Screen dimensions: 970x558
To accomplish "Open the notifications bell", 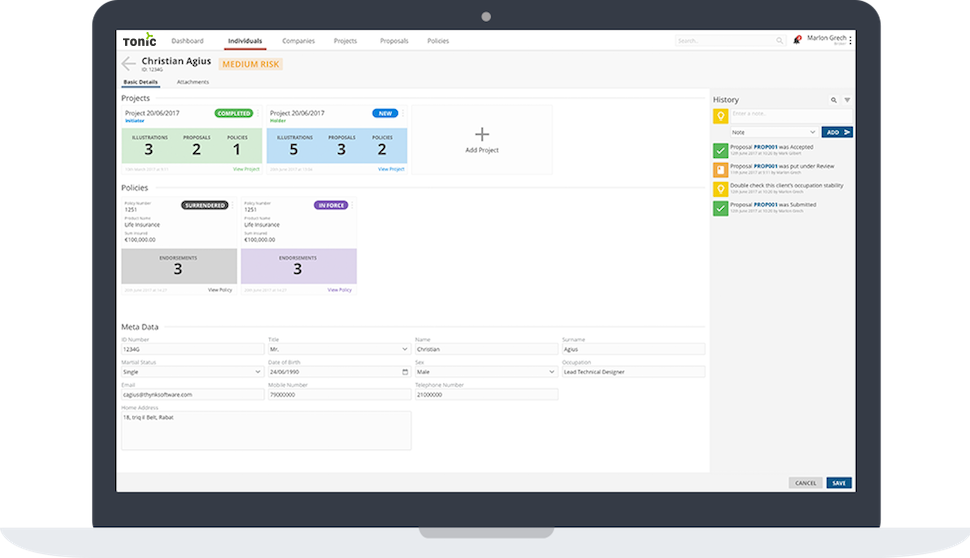I will click(x=797, y=41).
